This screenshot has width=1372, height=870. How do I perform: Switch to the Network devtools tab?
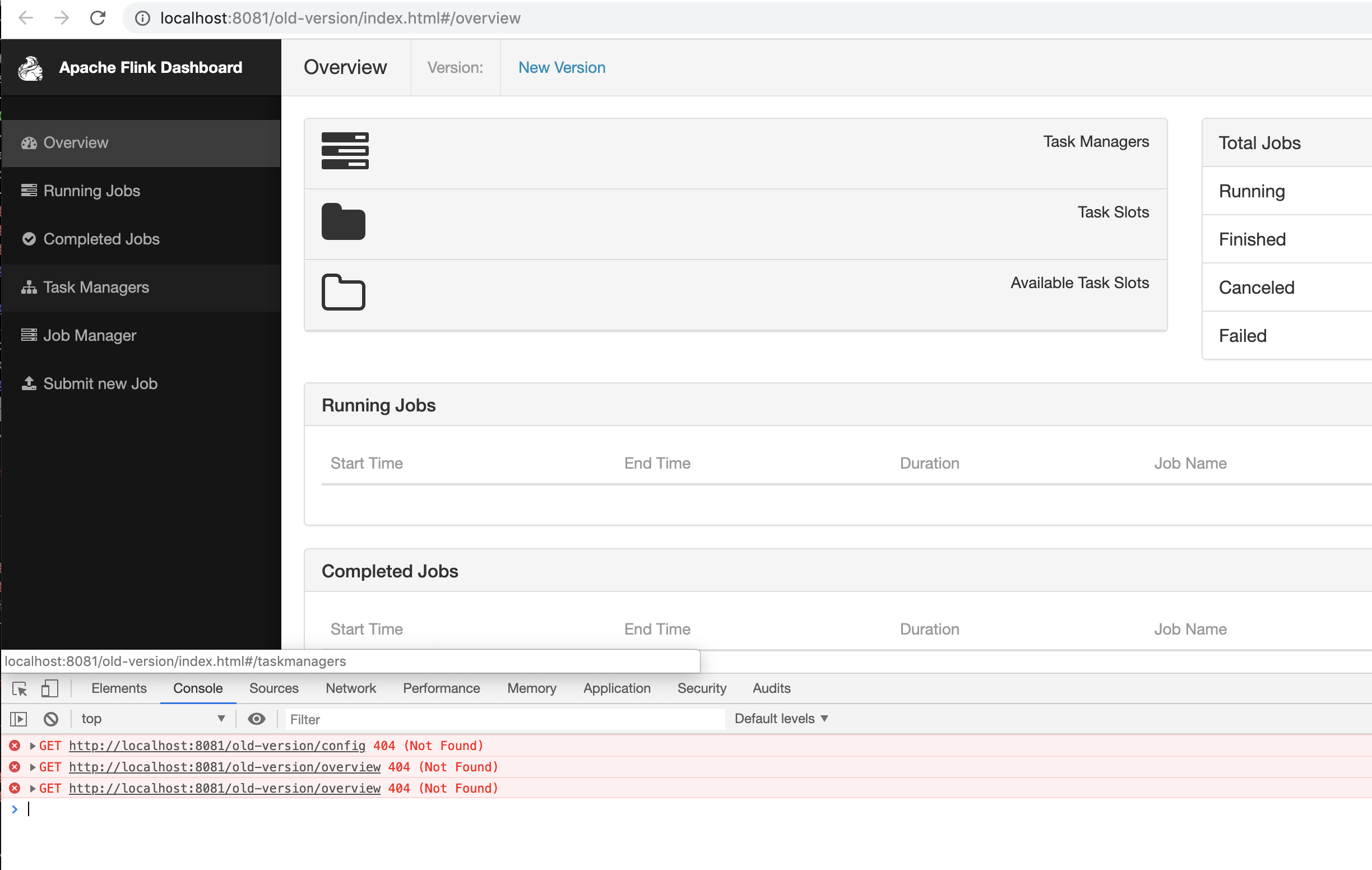[x=350, y=688]
